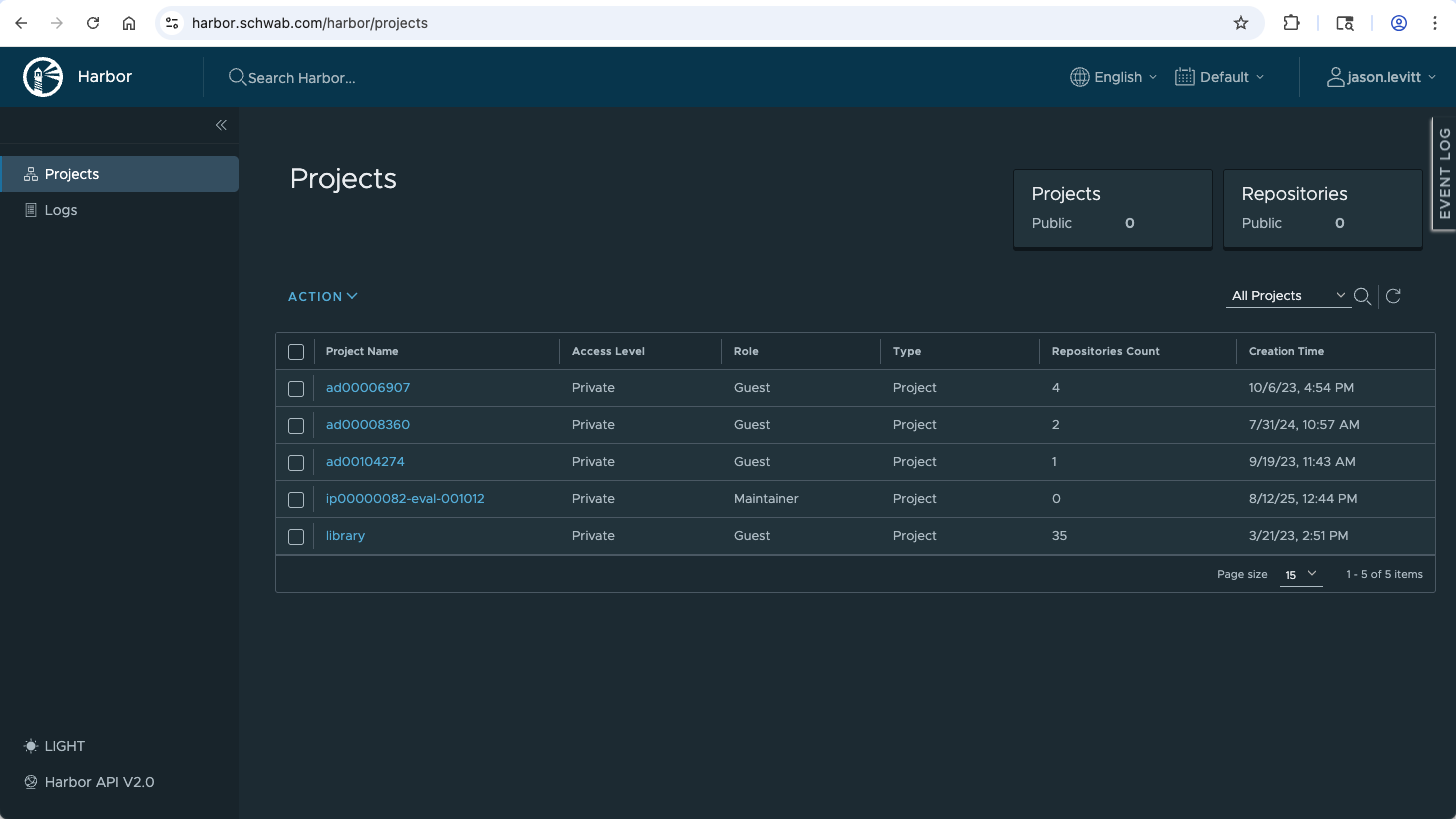Click the Harbor lighthouse logo
Screen dimensions: 1456x819
click(42, 76)
